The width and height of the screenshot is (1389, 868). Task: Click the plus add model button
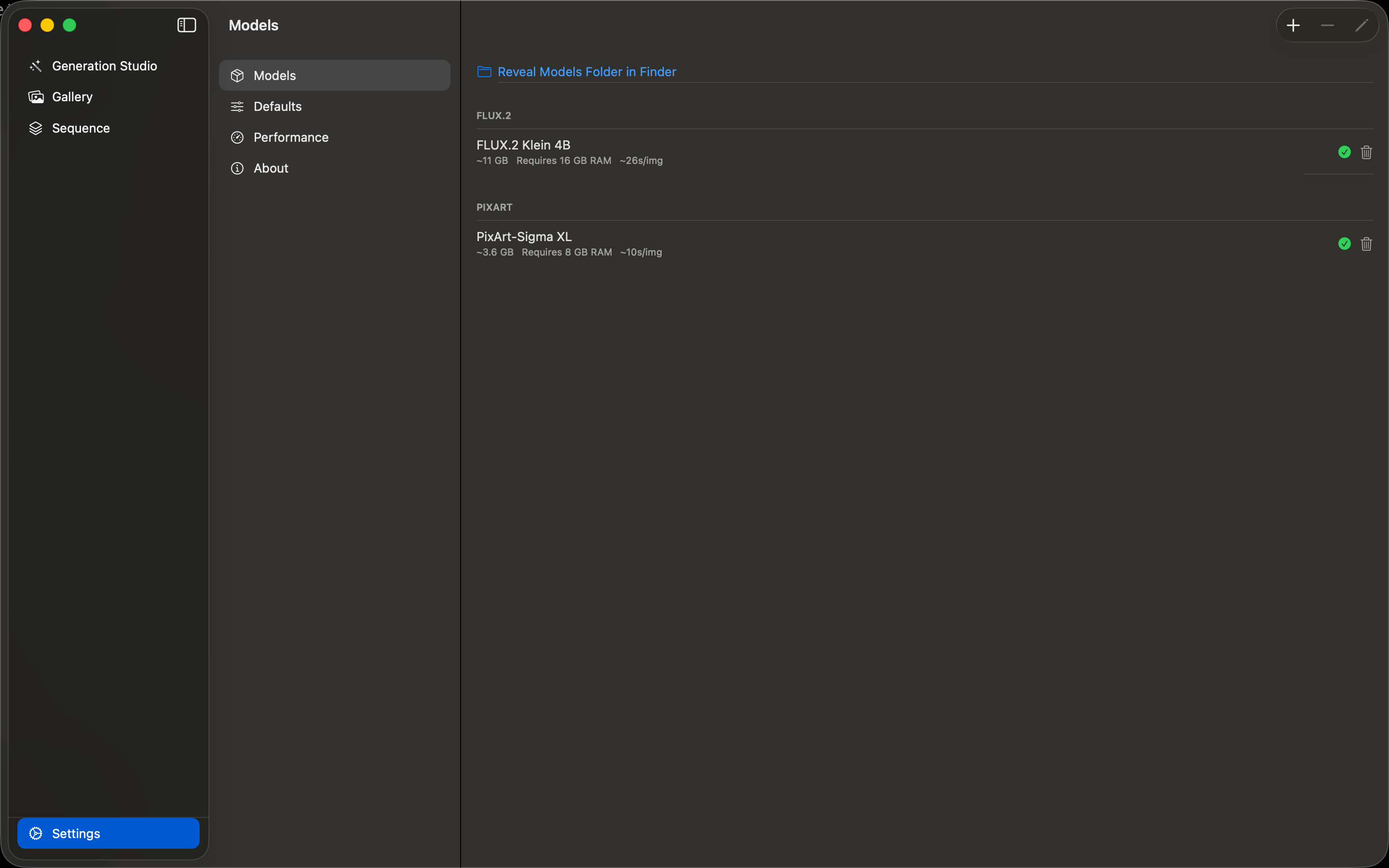pos(1293,25)
